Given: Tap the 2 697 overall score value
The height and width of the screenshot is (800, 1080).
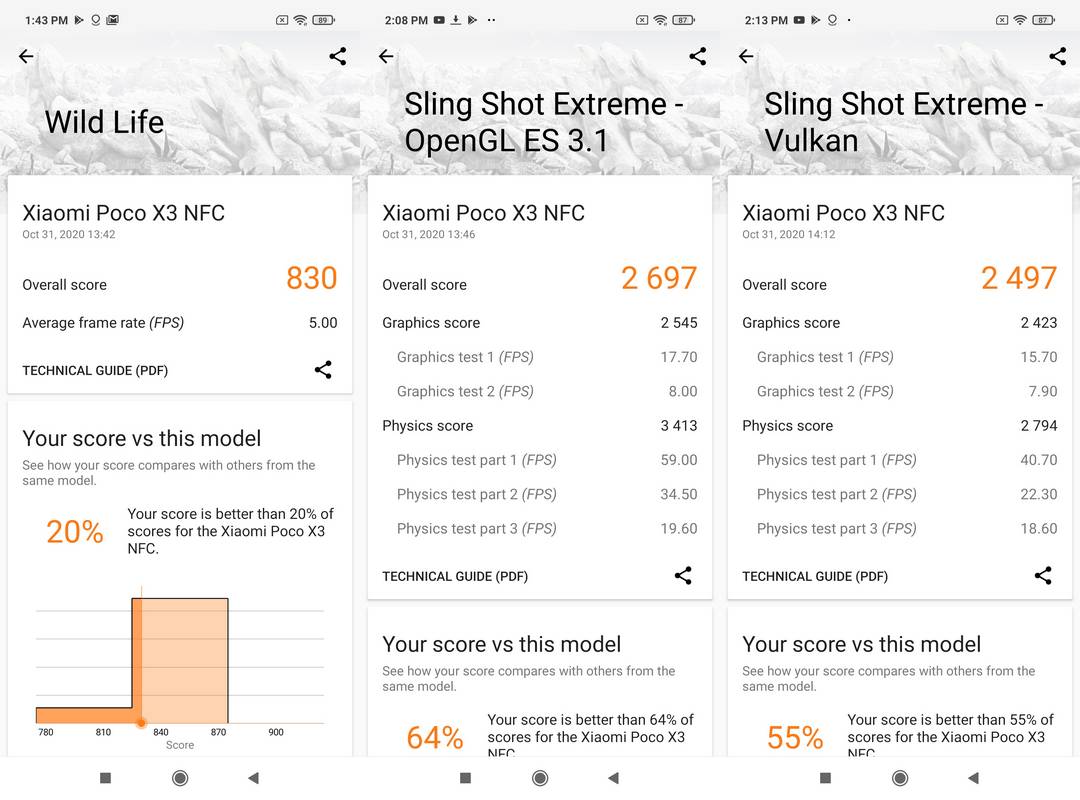Looking at the screenshot, I should point(659,278).
